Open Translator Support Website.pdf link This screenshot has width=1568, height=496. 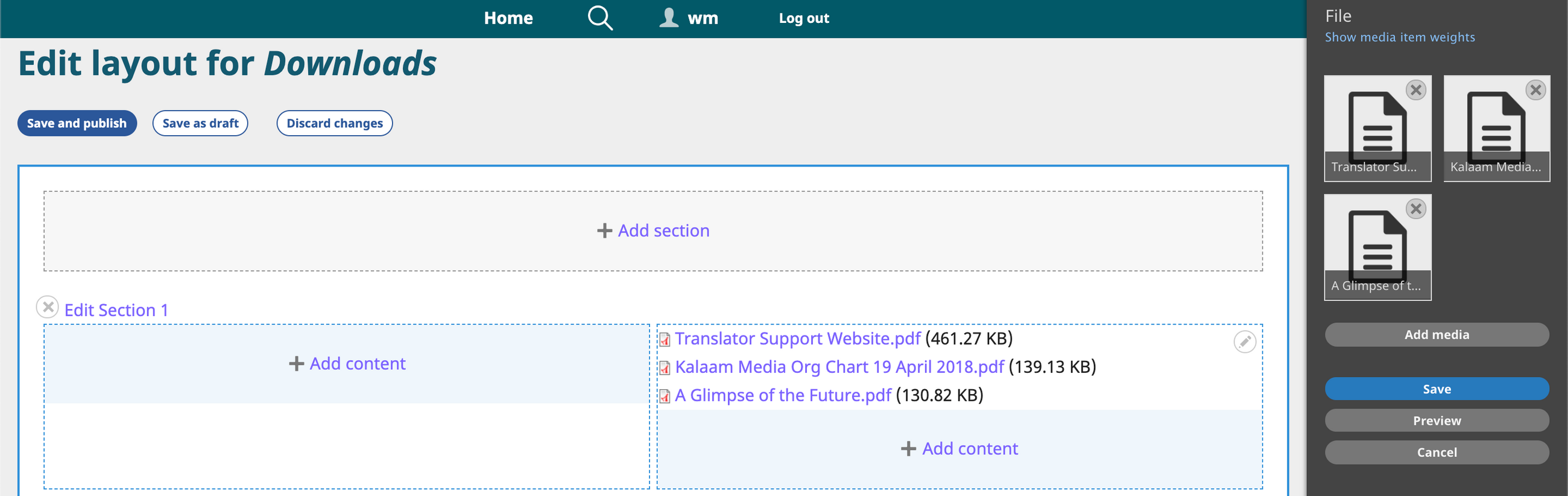click(797, 338)
